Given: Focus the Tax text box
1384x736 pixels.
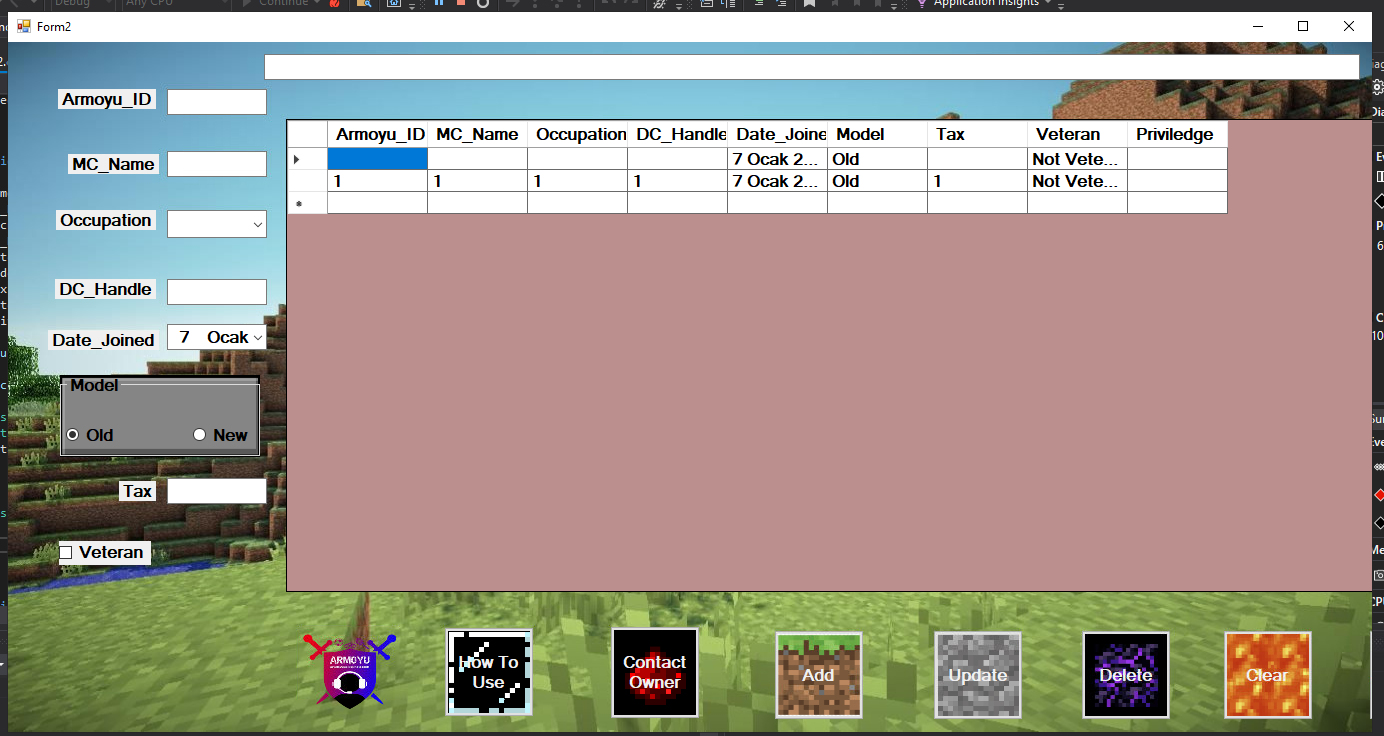Looking at the screenshot, I should 217,491.
